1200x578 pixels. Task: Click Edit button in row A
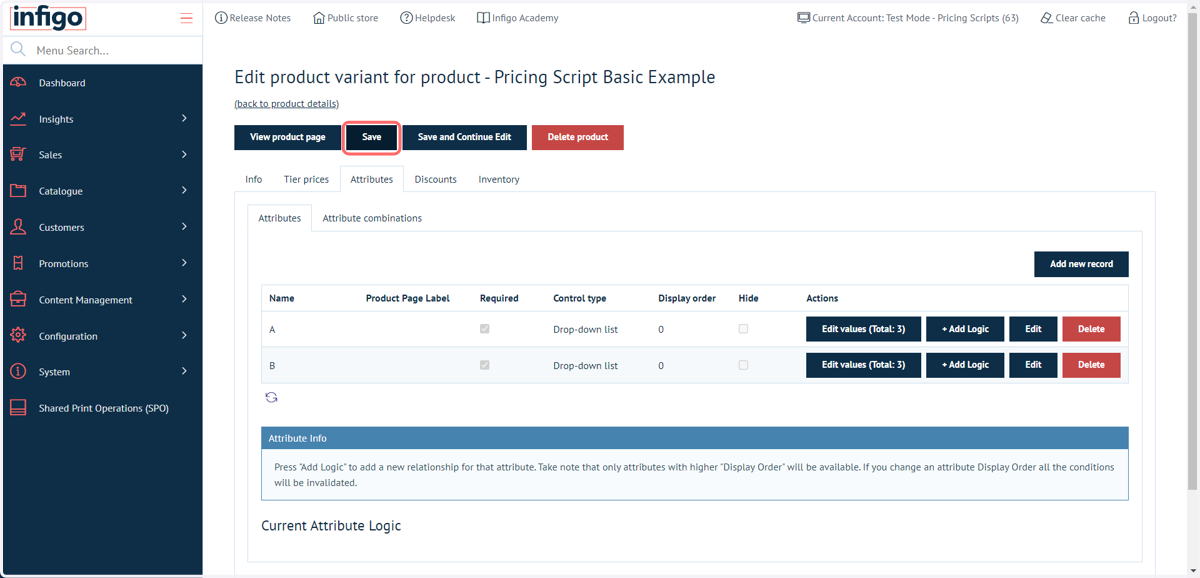tap(1033, 329)
